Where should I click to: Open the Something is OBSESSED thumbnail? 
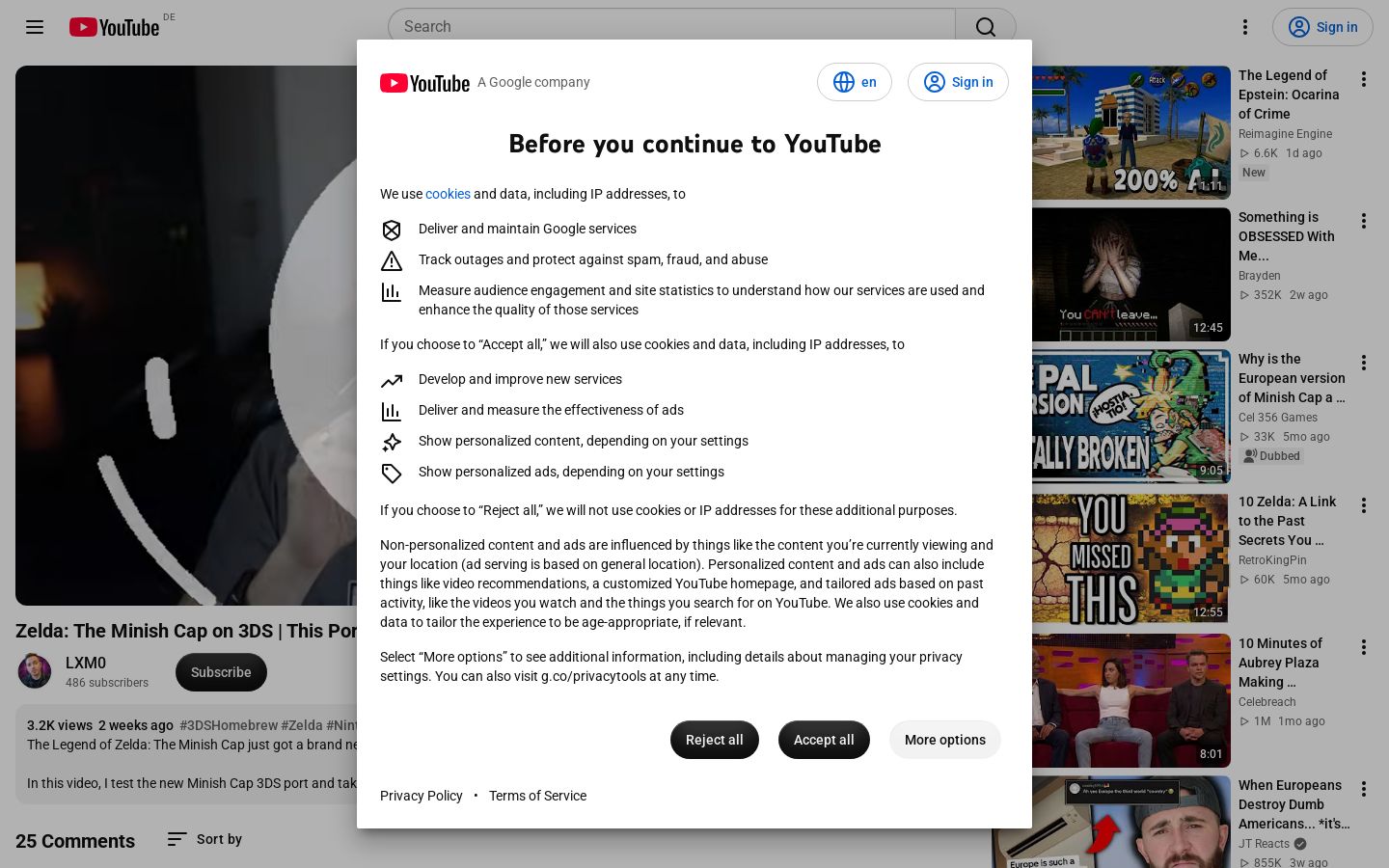1131,275
